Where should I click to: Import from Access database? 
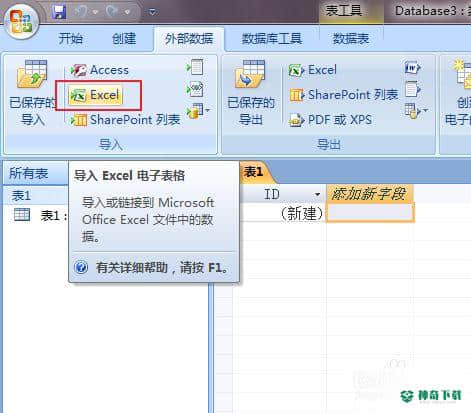pyautogui.click(x=100, y=70)
